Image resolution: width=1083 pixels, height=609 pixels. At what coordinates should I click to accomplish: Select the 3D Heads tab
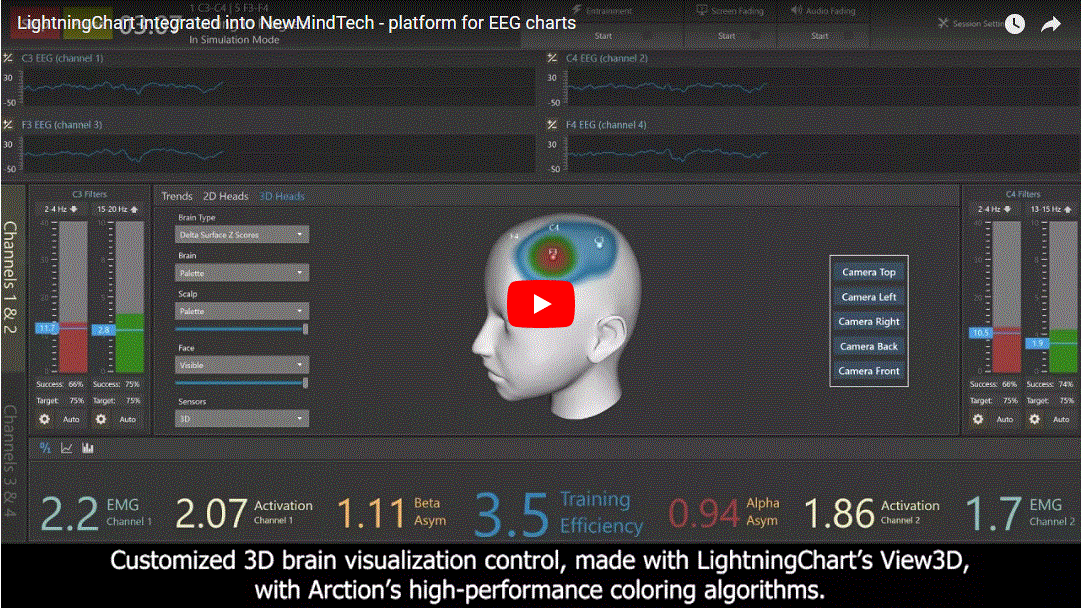pyautogui.click(x=282, y=196)
